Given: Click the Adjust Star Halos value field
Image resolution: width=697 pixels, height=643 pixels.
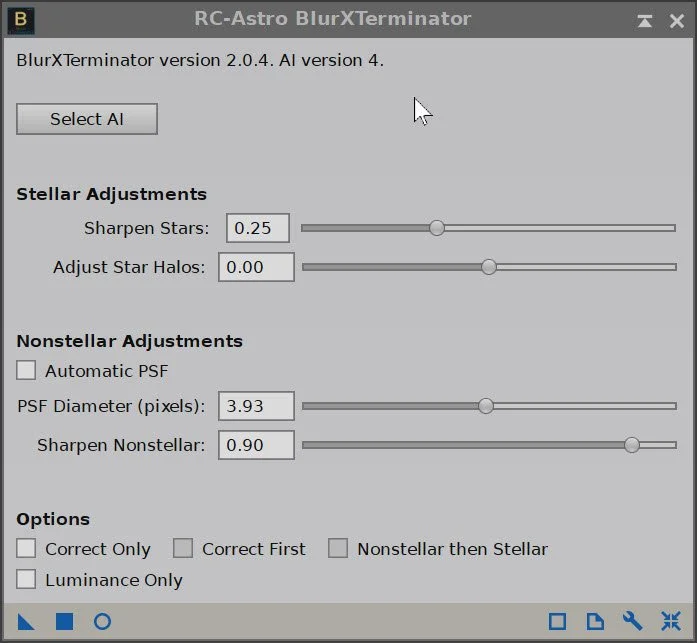Looking at the screenshot, I should point(256,267).
